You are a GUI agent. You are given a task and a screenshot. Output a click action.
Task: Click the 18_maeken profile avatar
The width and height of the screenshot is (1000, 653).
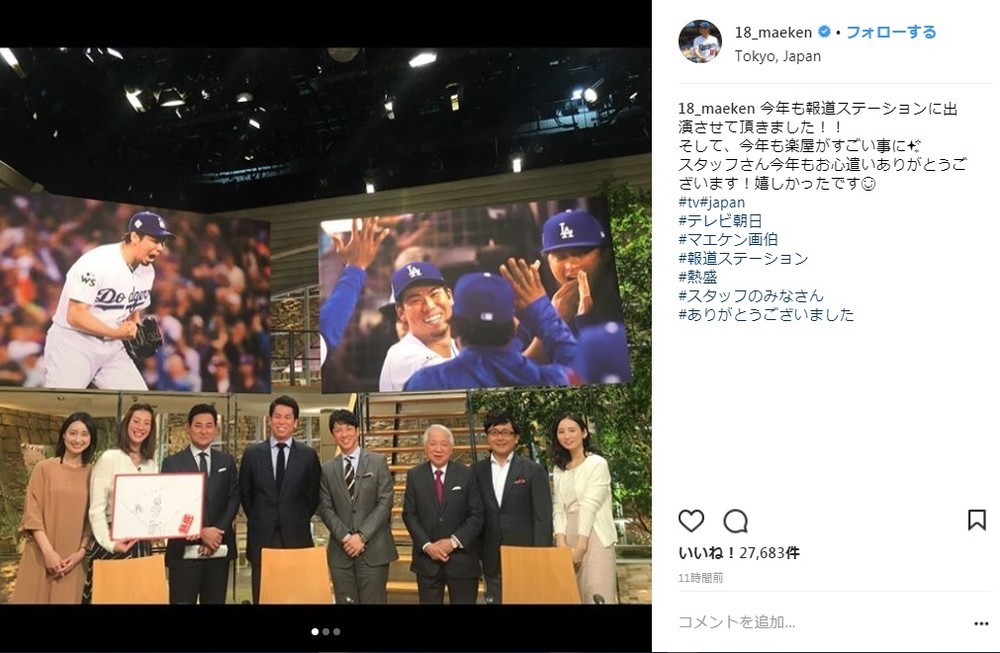pos(700,41)
